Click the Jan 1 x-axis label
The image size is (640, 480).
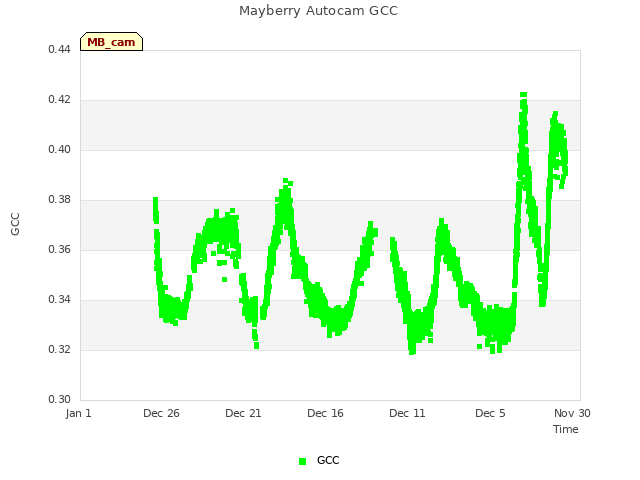(x=78, y=413)
